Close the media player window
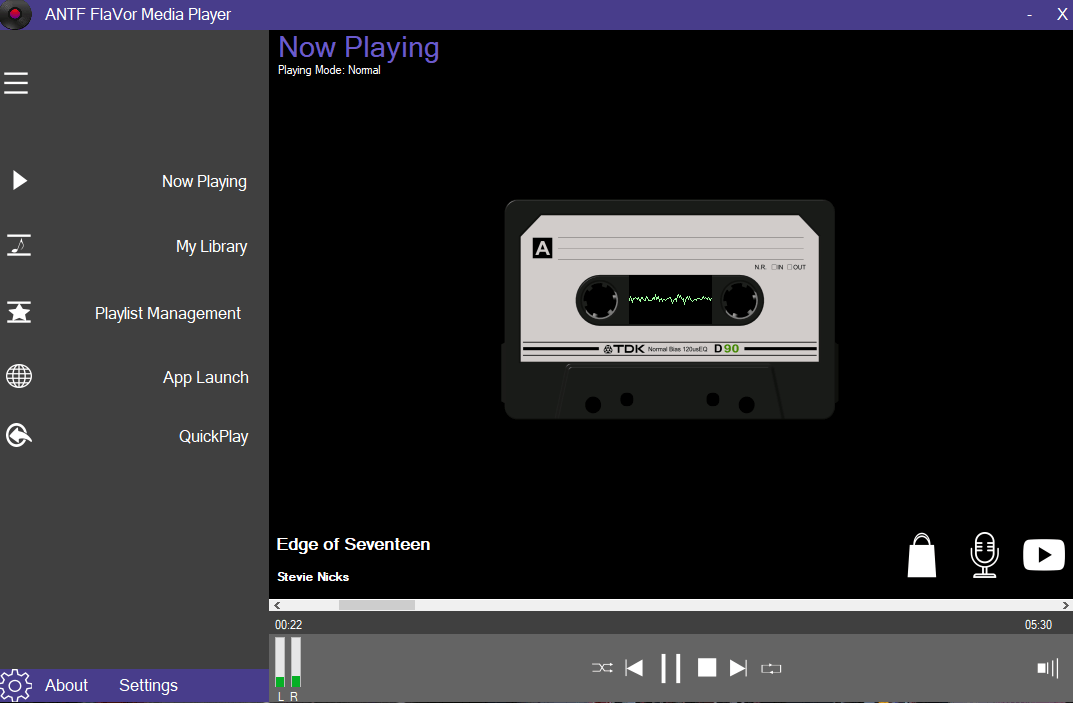Screen dimensions: 1073x703 coord(1062,14)
